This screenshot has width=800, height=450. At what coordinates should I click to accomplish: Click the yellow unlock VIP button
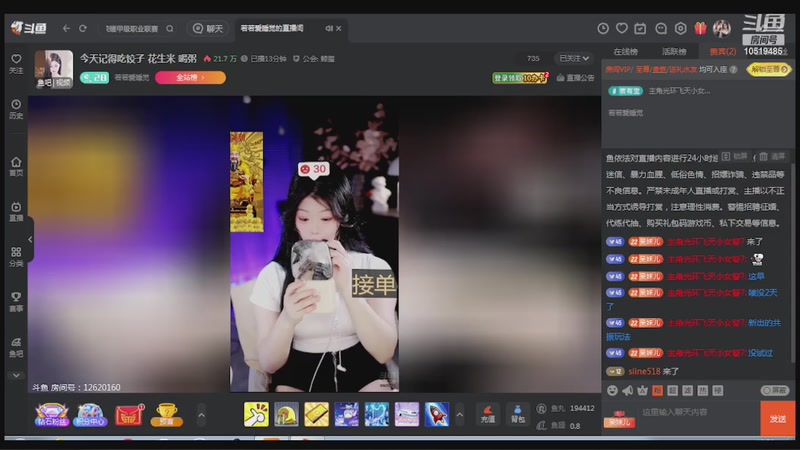[x=768, y=69]
